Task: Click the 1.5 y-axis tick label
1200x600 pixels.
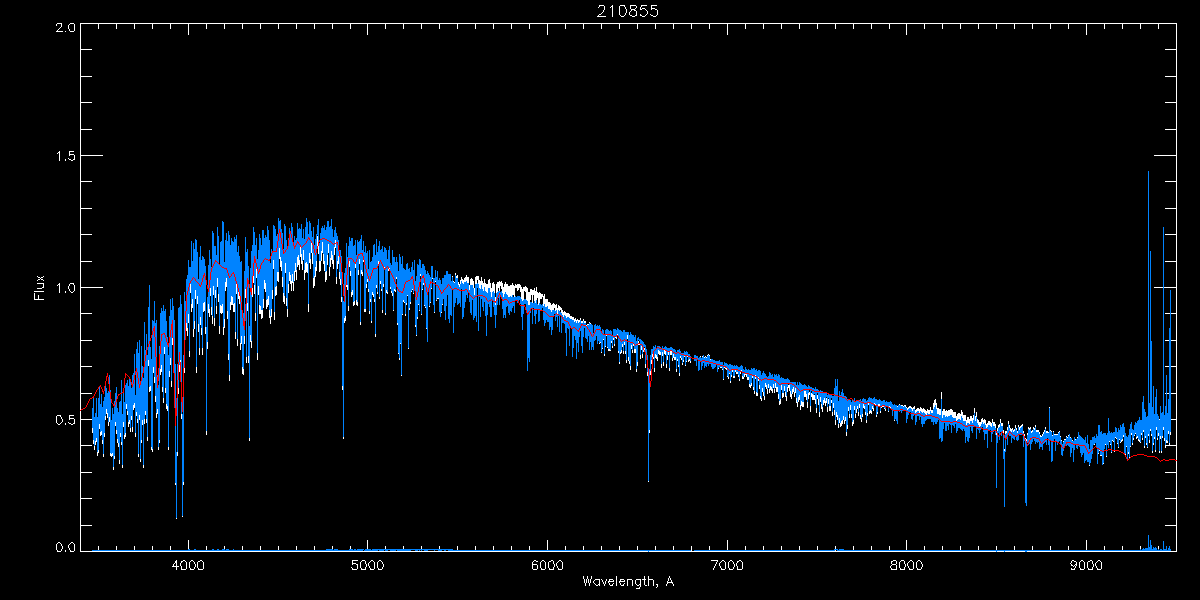Action: [66, 157]
